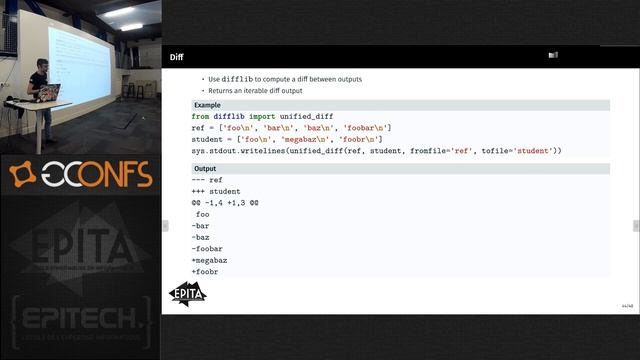This screenshot has width=640, height=360.
Task: Click the slide page number 44/48
Action: (x=627, y=306)
